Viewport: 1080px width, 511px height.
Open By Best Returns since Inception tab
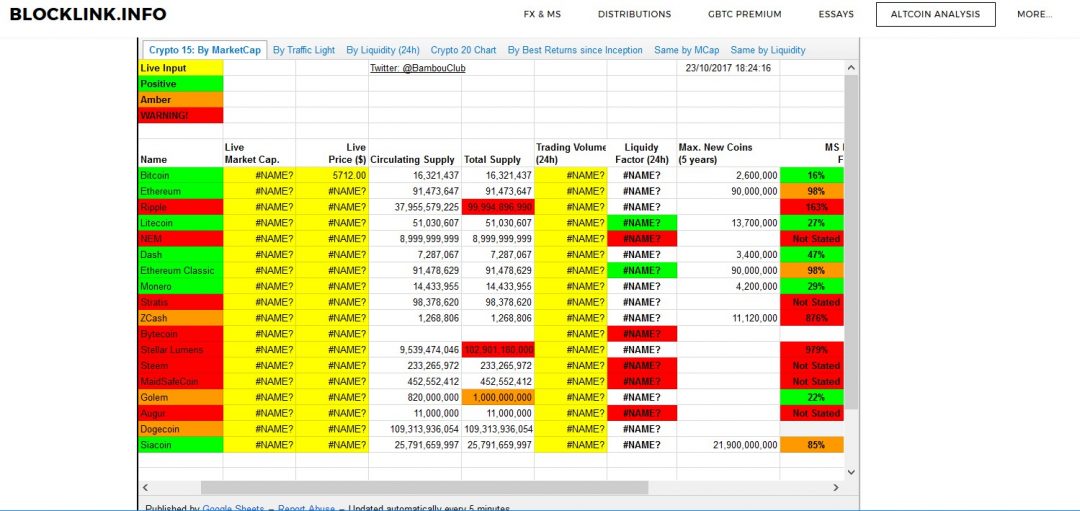(575, 50)
